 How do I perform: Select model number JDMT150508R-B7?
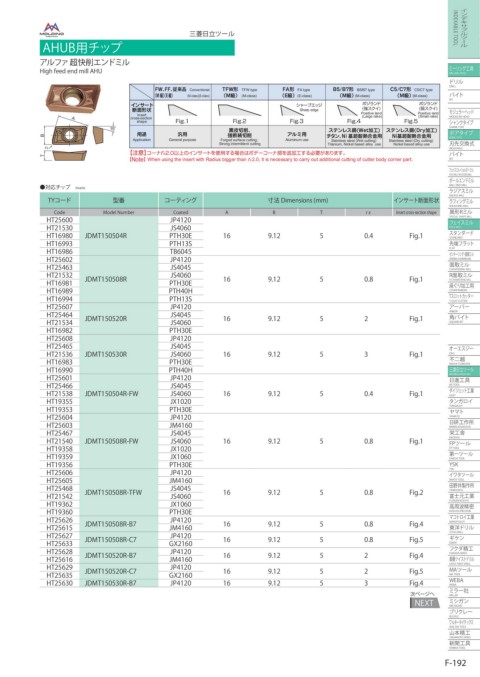point(111,524)
